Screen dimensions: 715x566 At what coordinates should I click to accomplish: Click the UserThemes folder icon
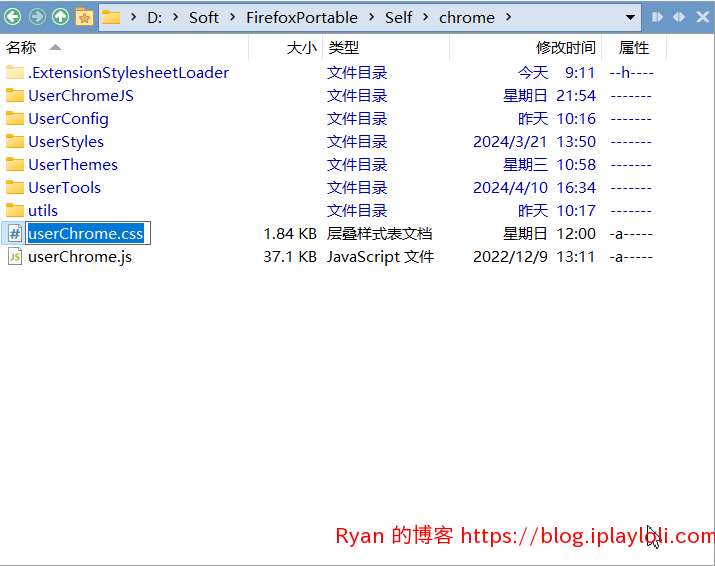click(15, 164)
